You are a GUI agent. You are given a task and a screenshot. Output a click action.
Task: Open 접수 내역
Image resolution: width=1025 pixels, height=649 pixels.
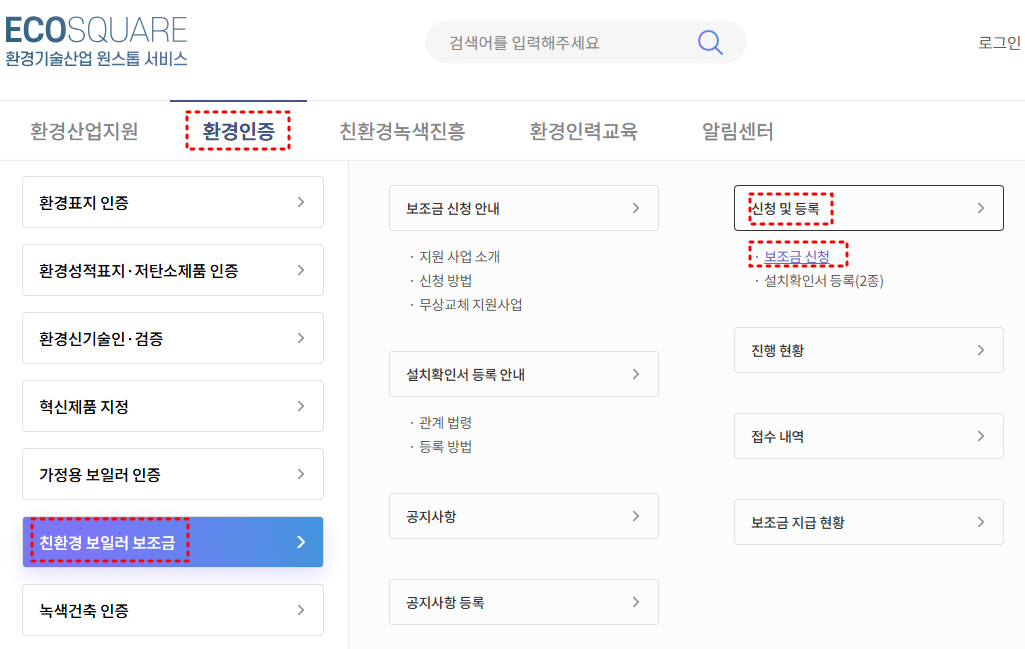coord(868,436)
